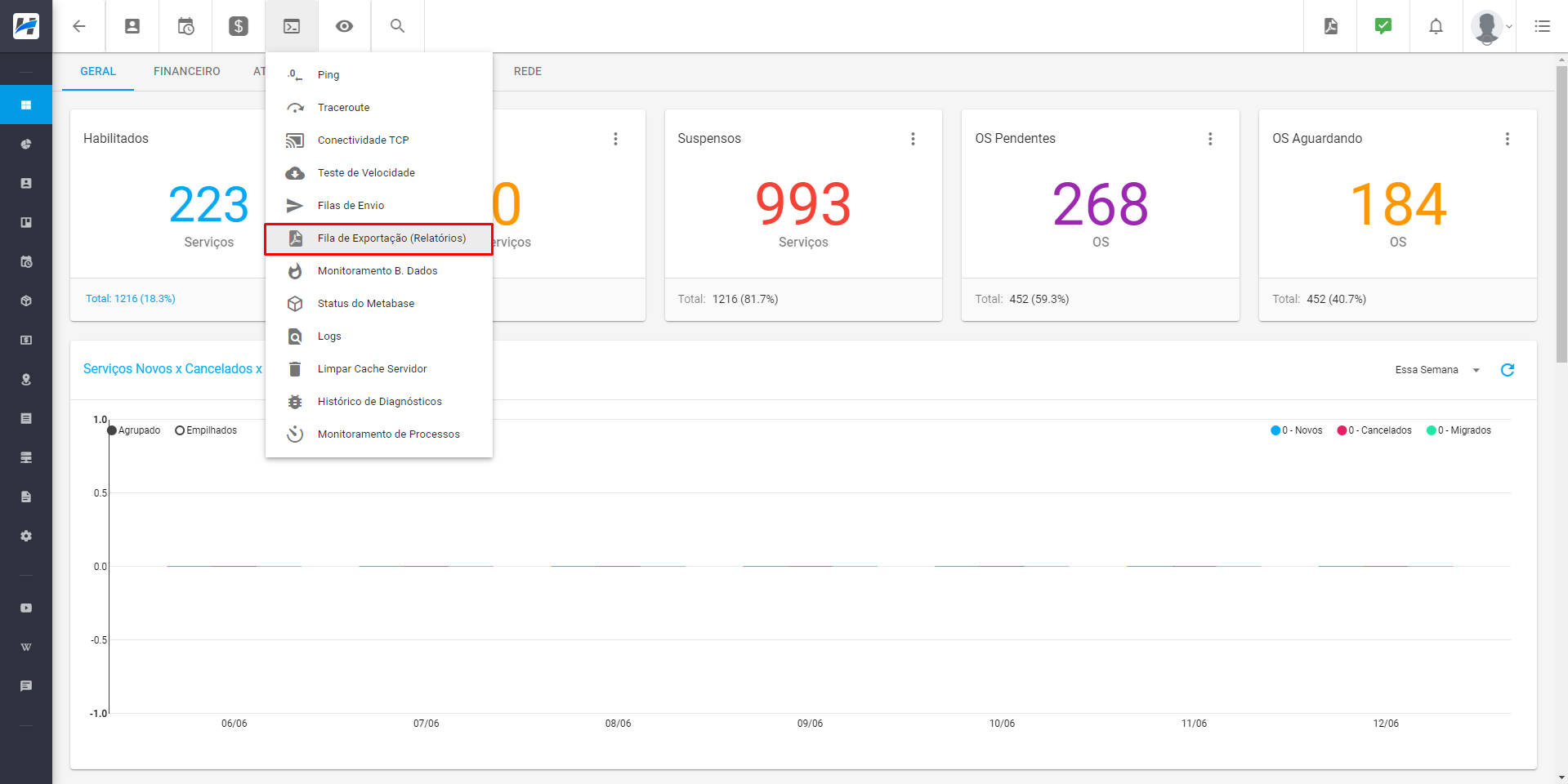Open the contacts card icon in toolbar
The image size is (1568, 784).
click(132, 26)
